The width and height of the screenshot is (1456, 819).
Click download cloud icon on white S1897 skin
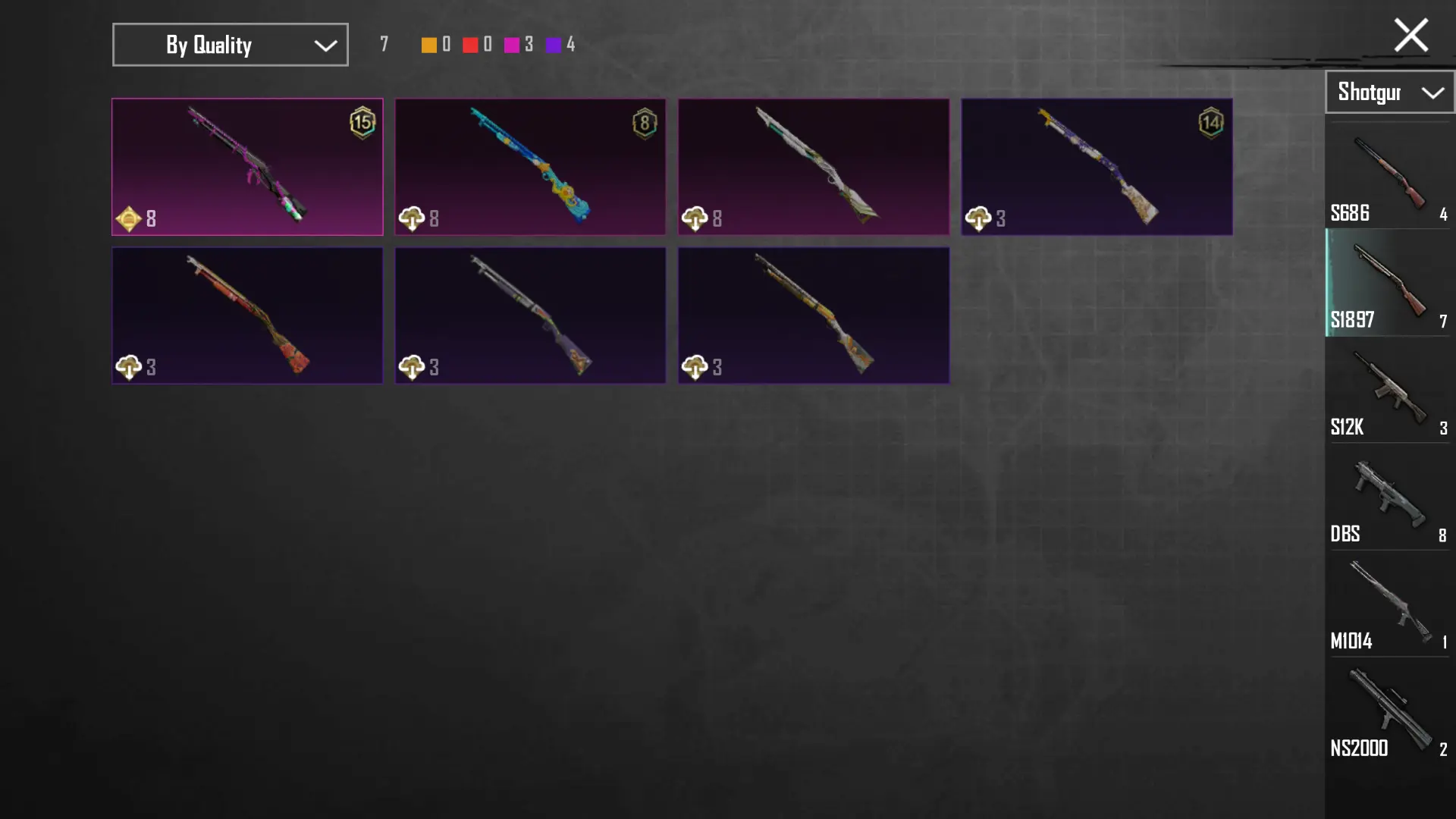coord(695,218)
